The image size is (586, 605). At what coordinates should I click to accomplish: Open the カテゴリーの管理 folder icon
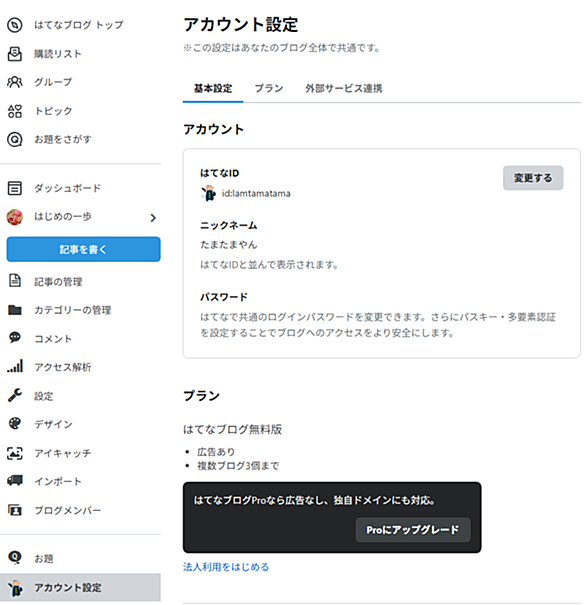pyautogui.click(x=15, y=310)
